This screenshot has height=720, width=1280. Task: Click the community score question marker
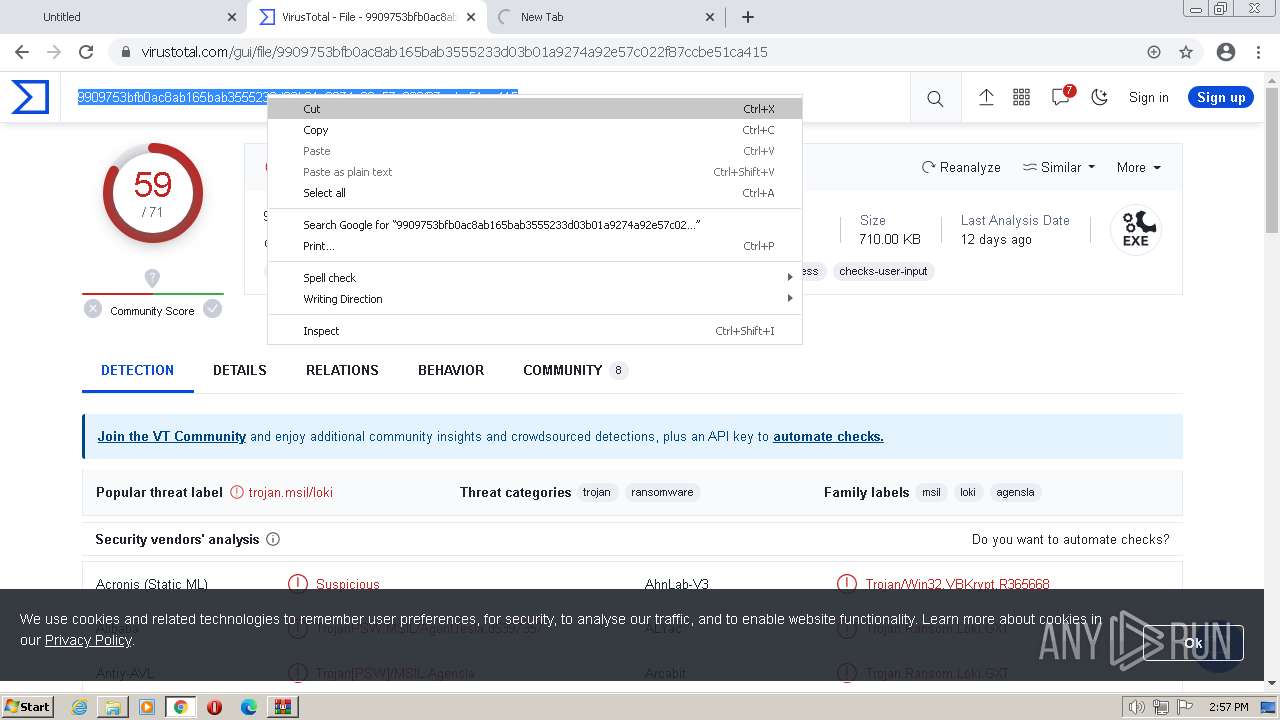click(152, 278)
